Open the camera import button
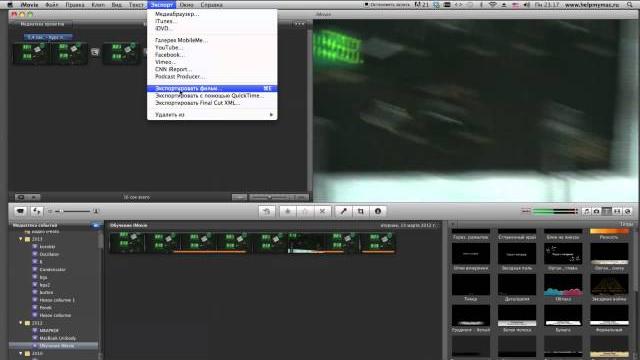Screen dimensions: 640x360 pyautogui.click(x=20, y=211)
